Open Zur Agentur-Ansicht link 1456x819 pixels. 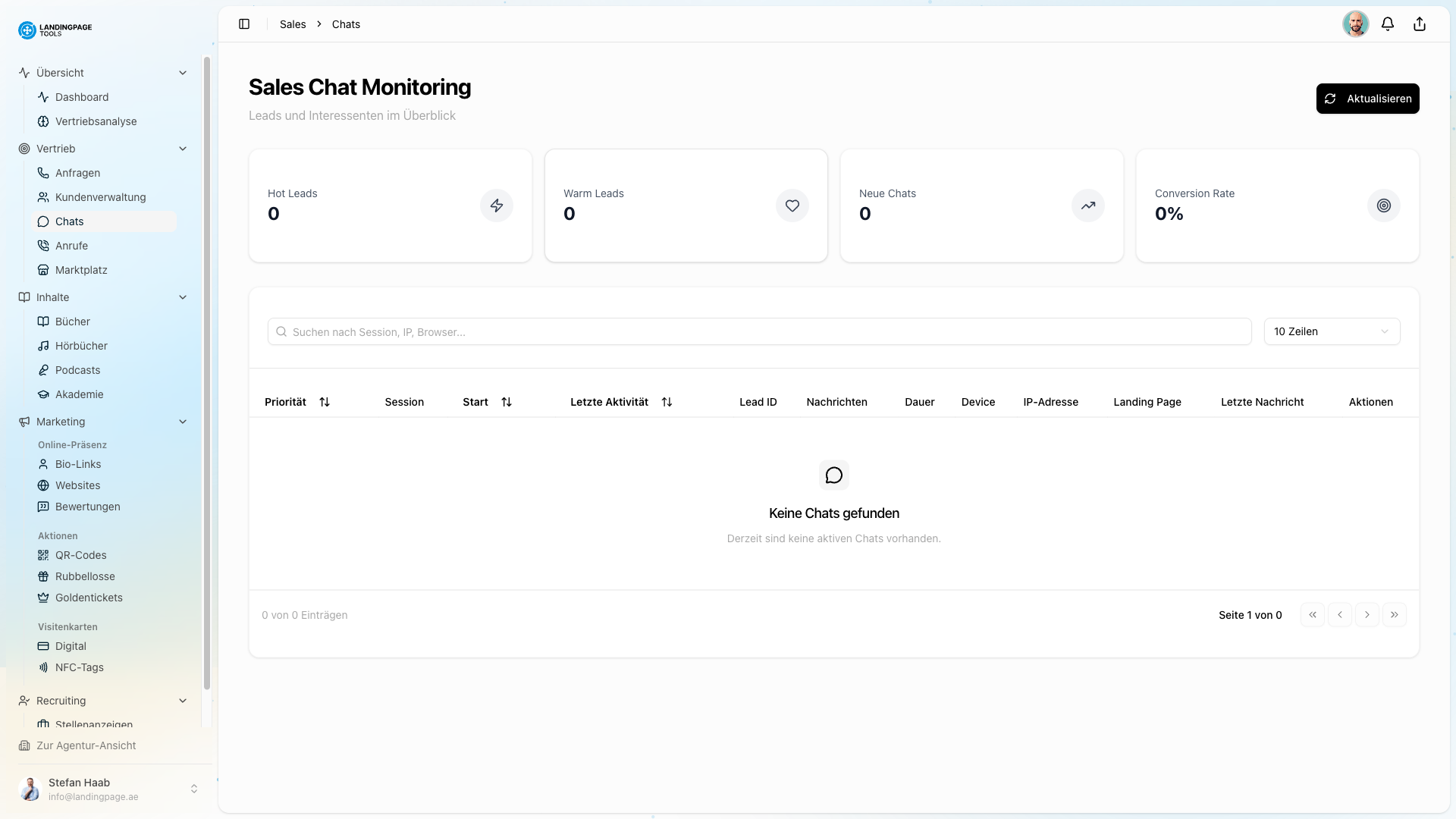[x=86, y=745]
